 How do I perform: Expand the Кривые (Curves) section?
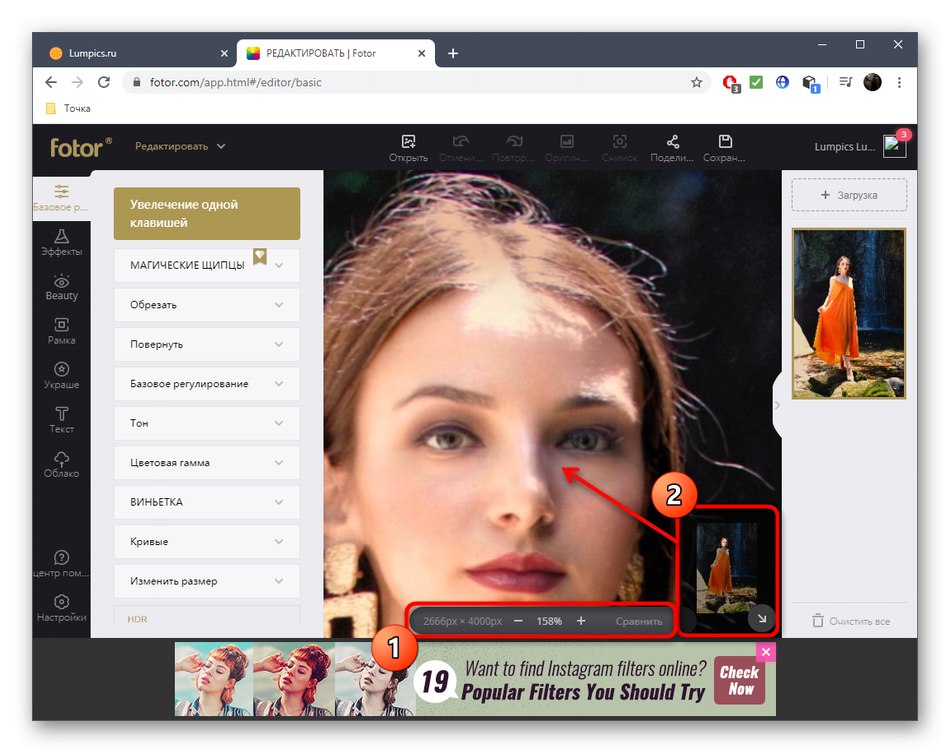(207, 542)
